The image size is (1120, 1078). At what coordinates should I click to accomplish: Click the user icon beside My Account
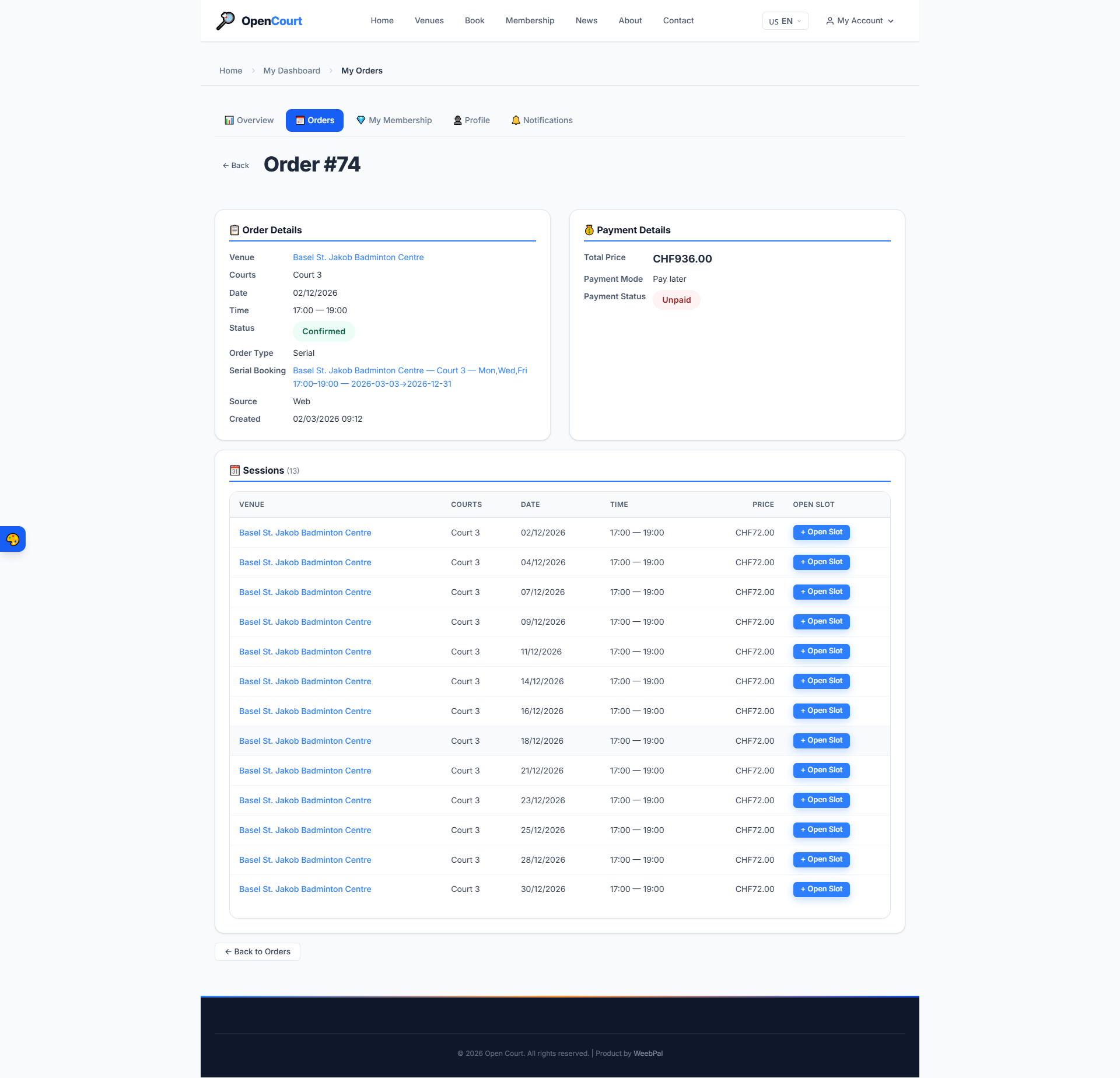point(829,21)
